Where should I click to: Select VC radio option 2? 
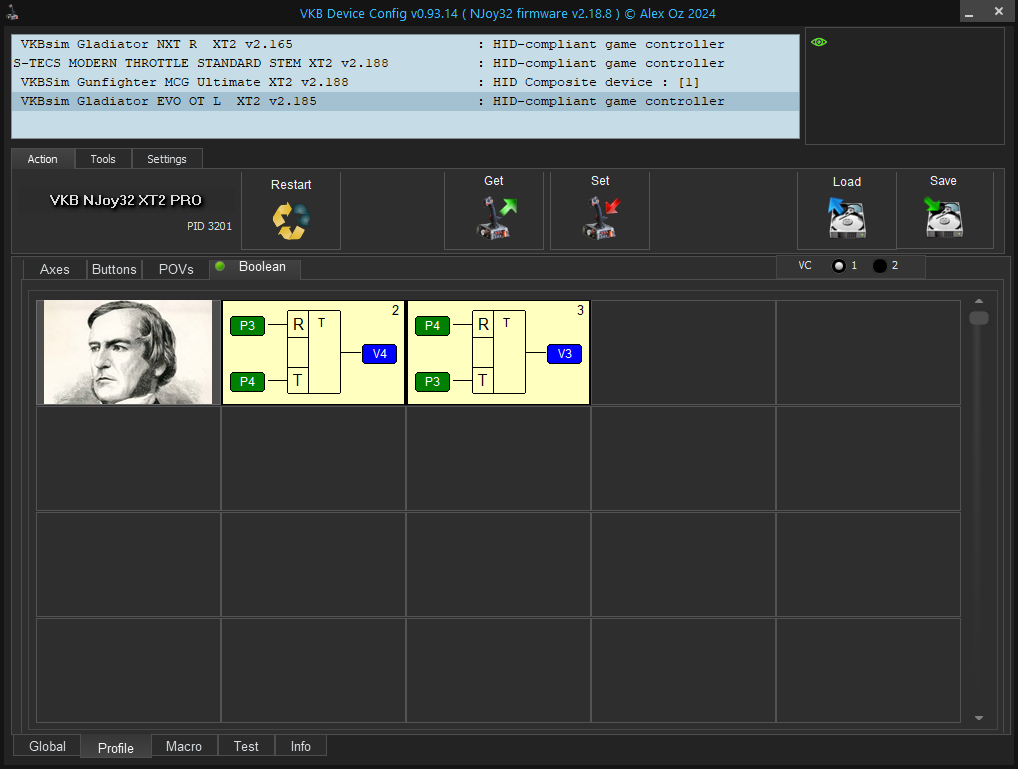pyautogui.click(x=880, y=266)
